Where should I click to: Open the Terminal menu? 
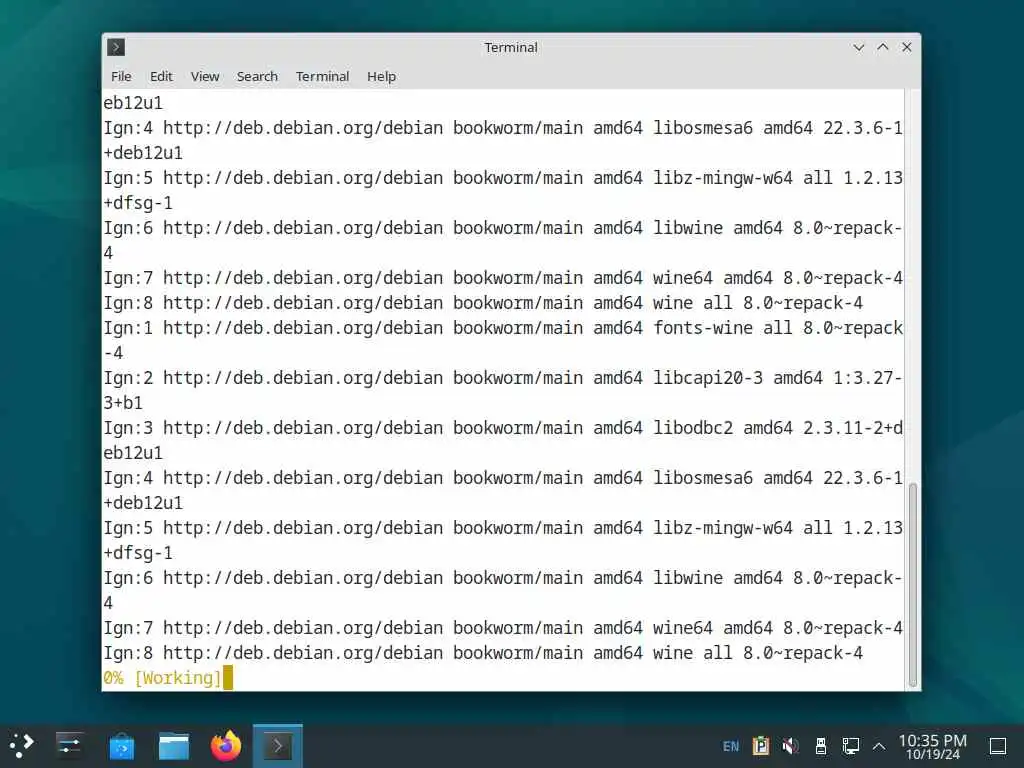322,76
